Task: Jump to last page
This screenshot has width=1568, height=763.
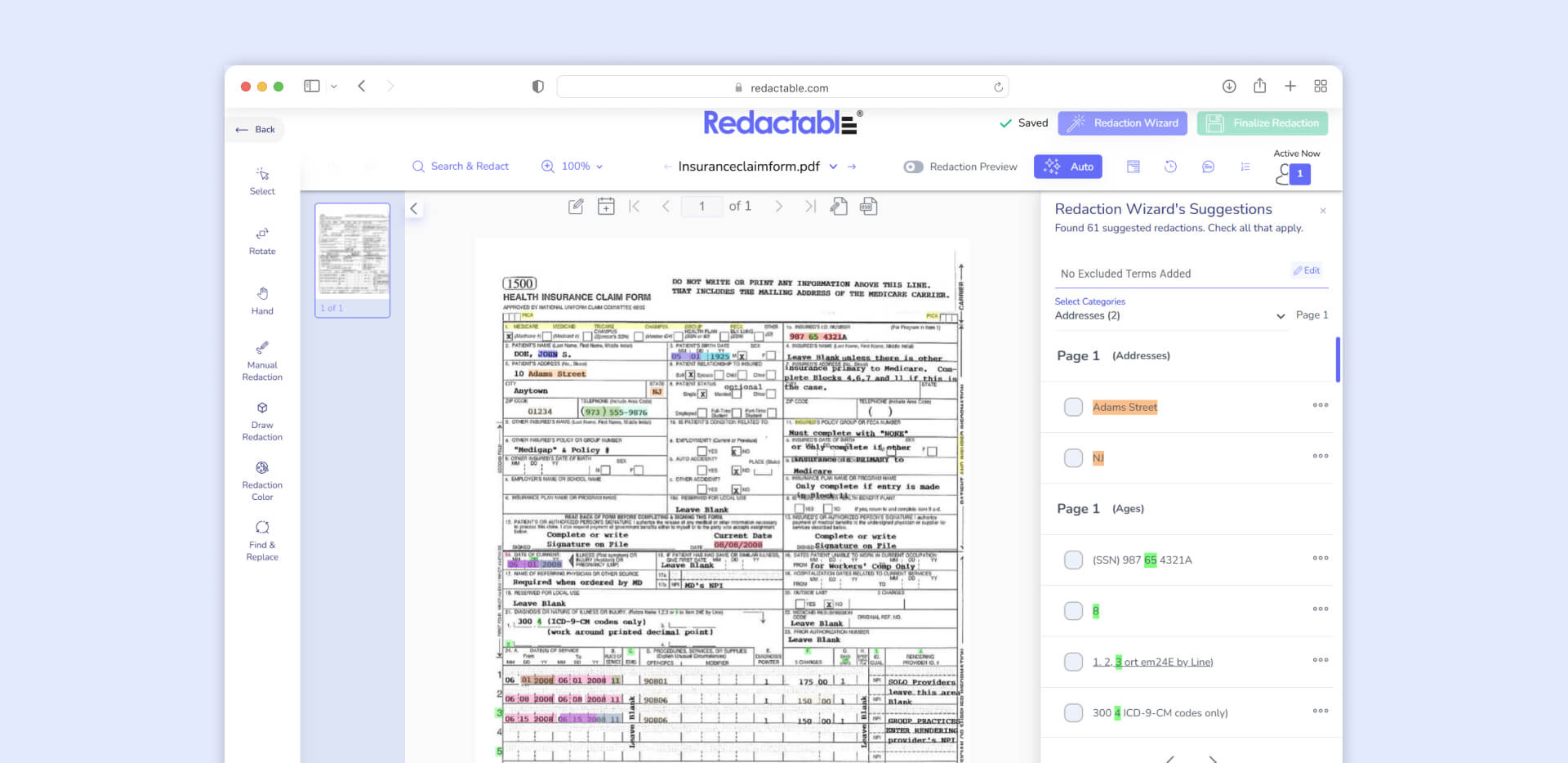Action: pos(810,207)
